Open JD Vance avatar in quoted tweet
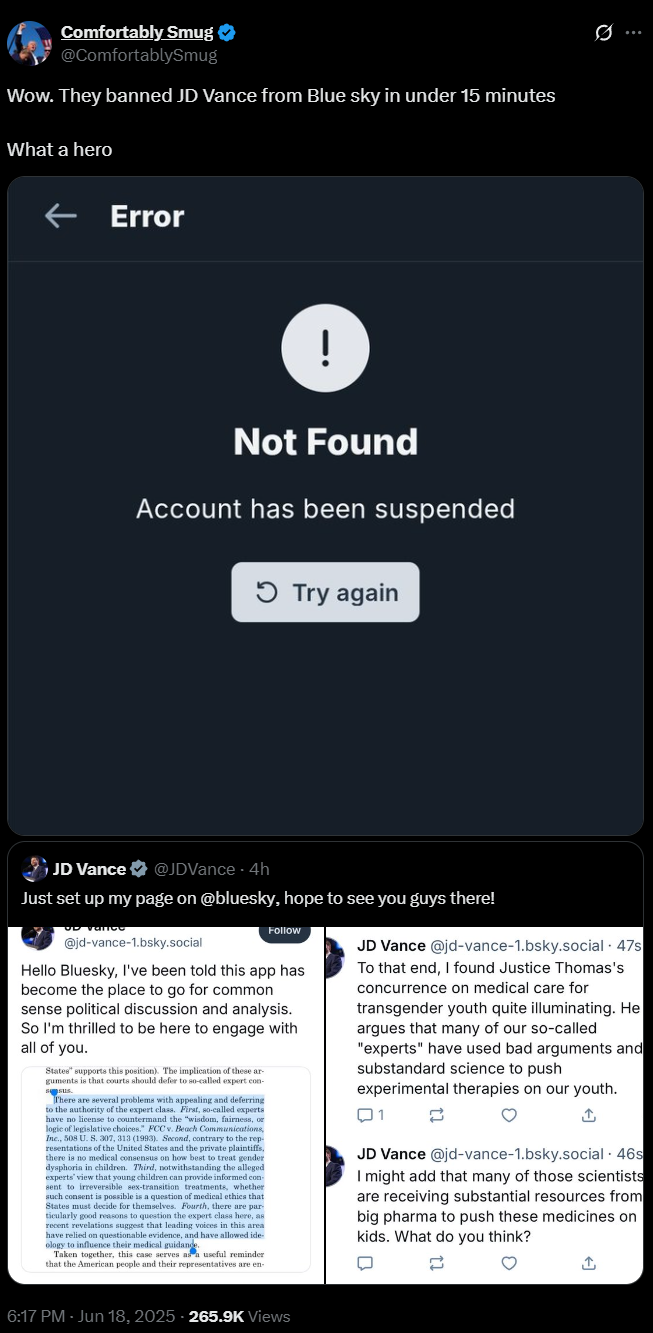This screenshot has height=1333, width=653. (x=35, y=868)
